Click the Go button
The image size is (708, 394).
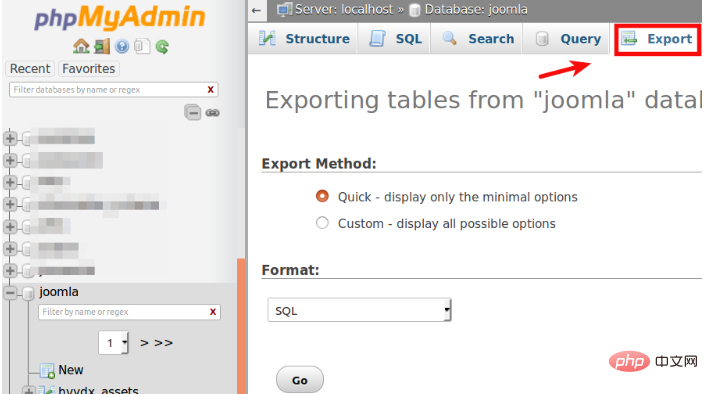(300, 380)
